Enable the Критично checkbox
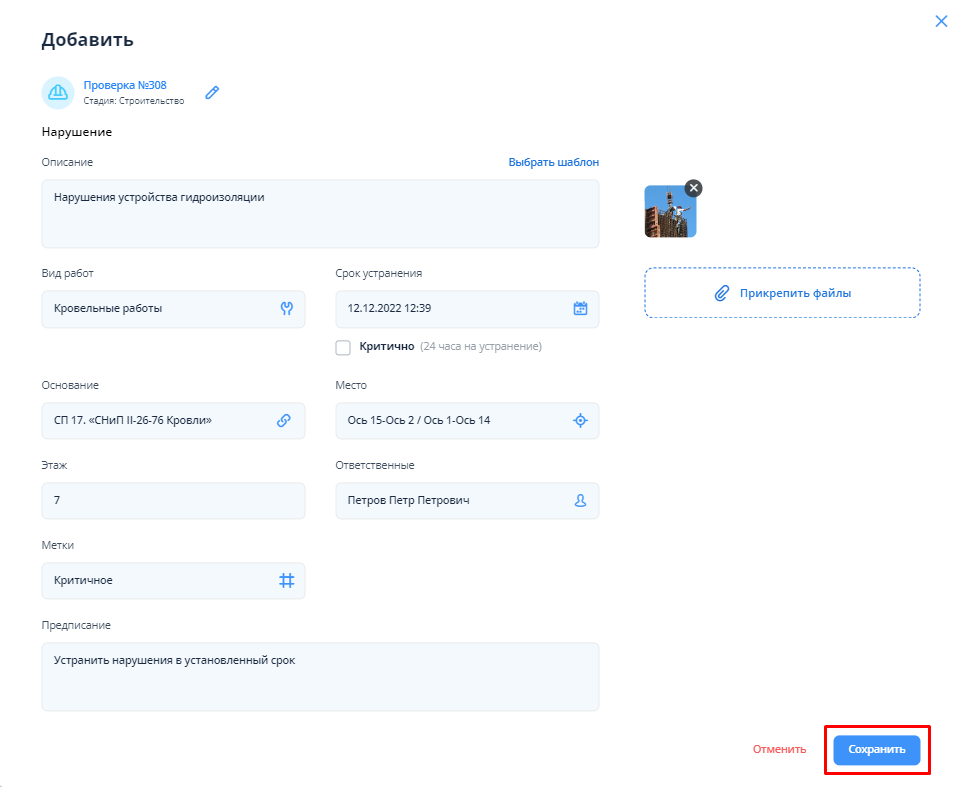This screenshot has height=787, width=960. [x=343, y=347]
